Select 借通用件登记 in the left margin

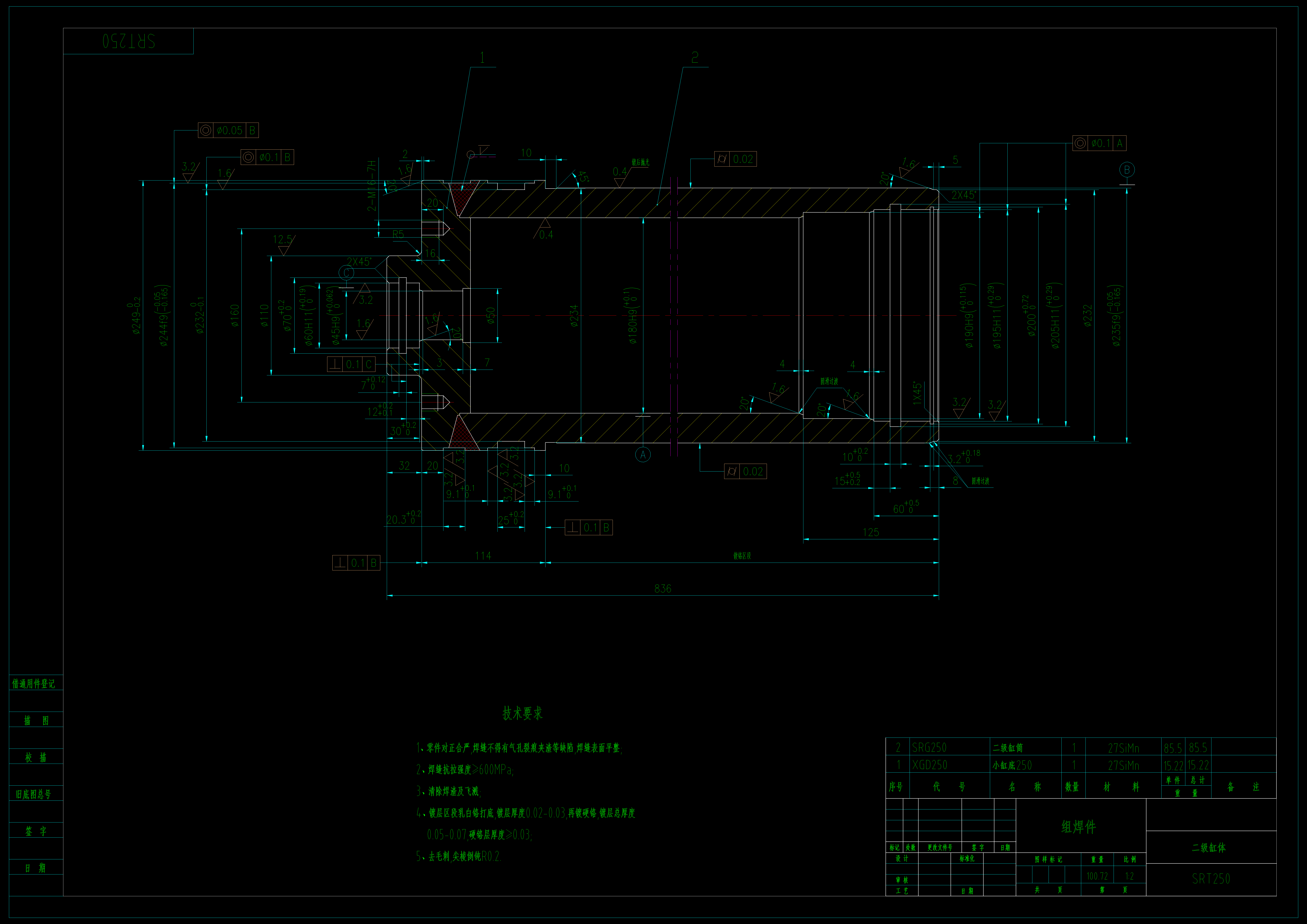[34, 684]
